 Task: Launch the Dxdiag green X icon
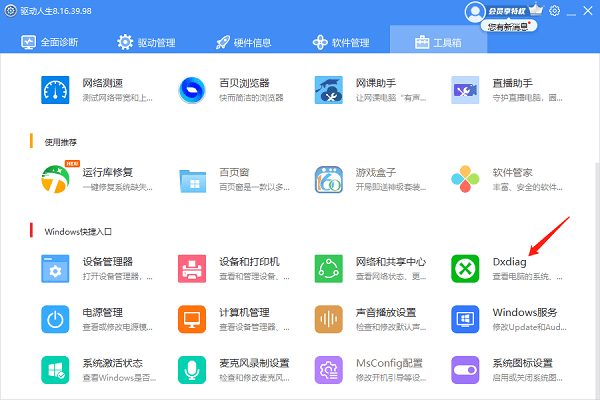pos(465,269)
